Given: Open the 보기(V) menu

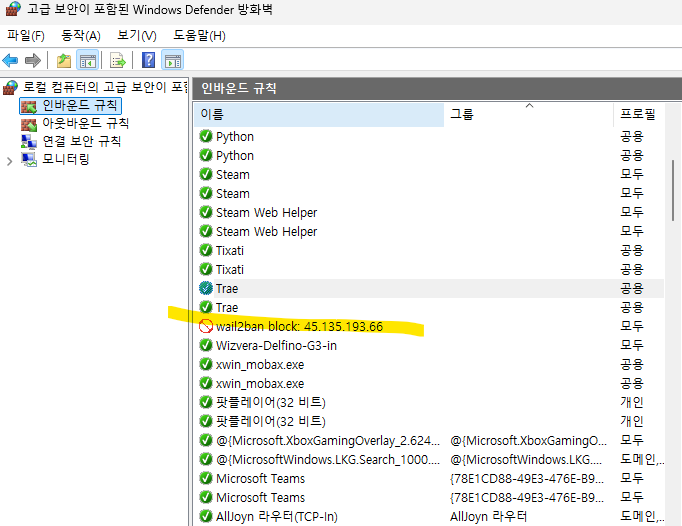Looking at the screenshot, I should 137,36.
